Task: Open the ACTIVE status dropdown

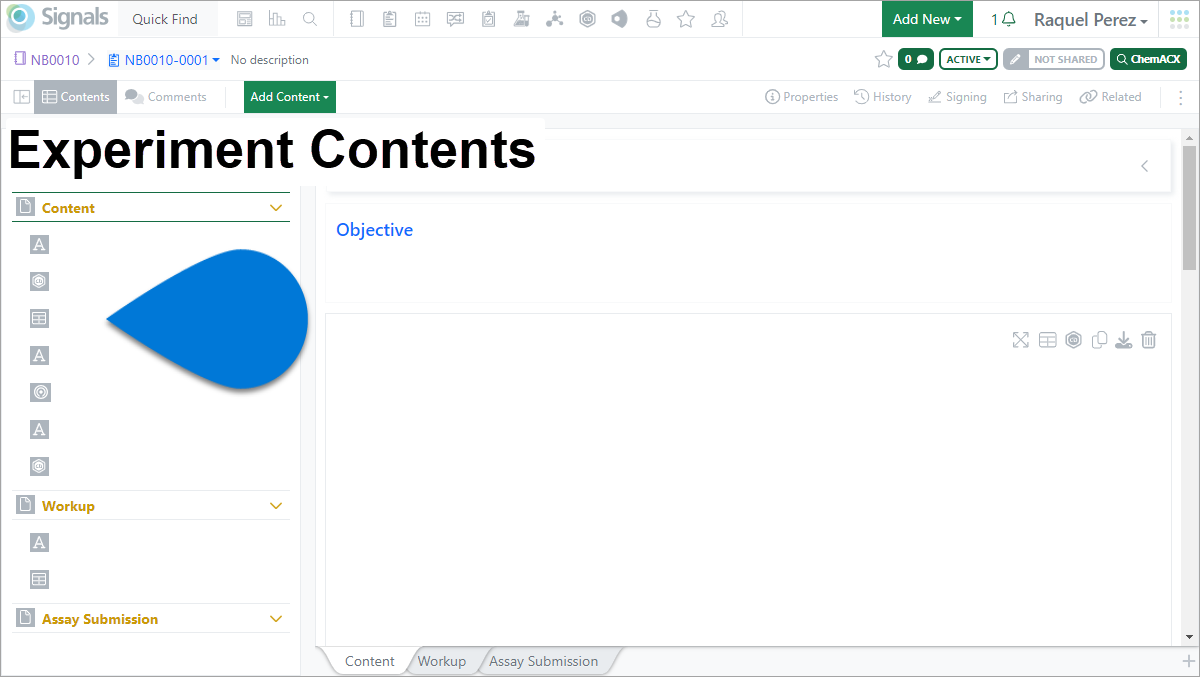Action: 968,59
